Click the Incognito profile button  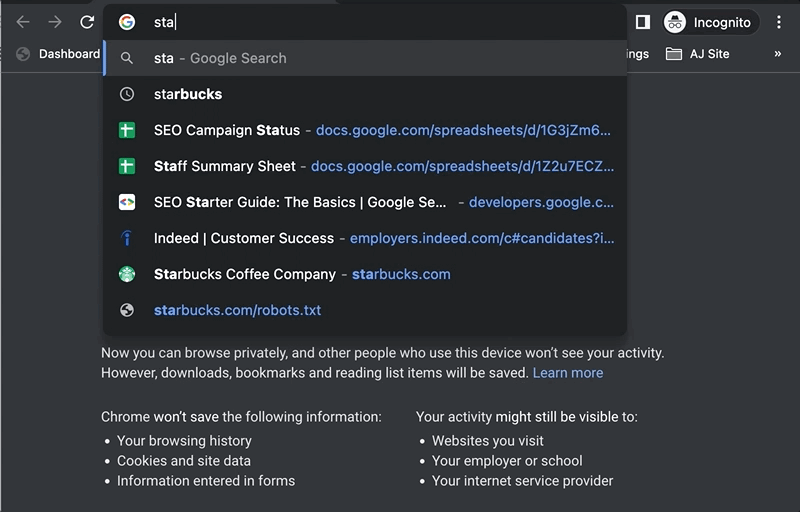point(711,22)
